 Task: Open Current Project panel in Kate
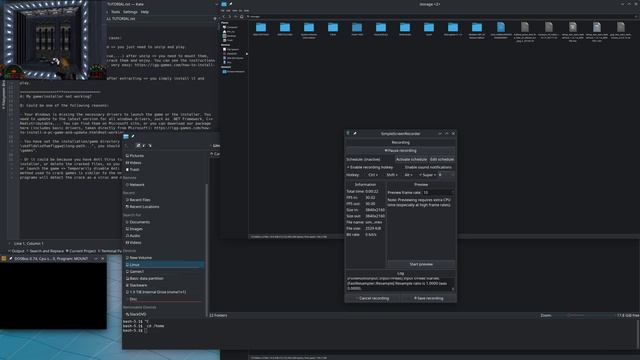(81, 251)
